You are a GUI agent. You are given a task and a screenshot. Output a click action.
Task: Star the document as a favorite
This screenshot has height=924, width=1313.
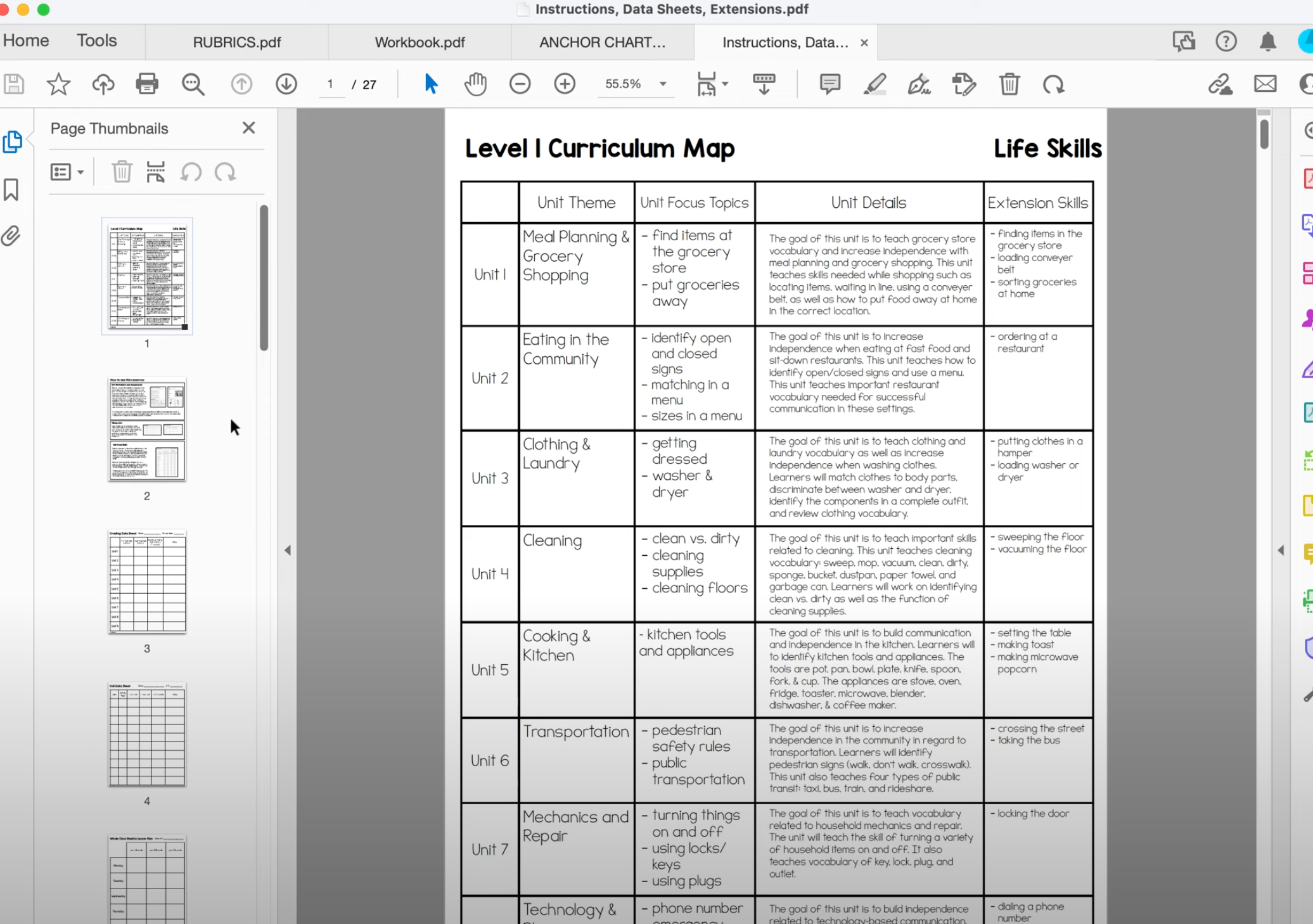click(58, 84)
